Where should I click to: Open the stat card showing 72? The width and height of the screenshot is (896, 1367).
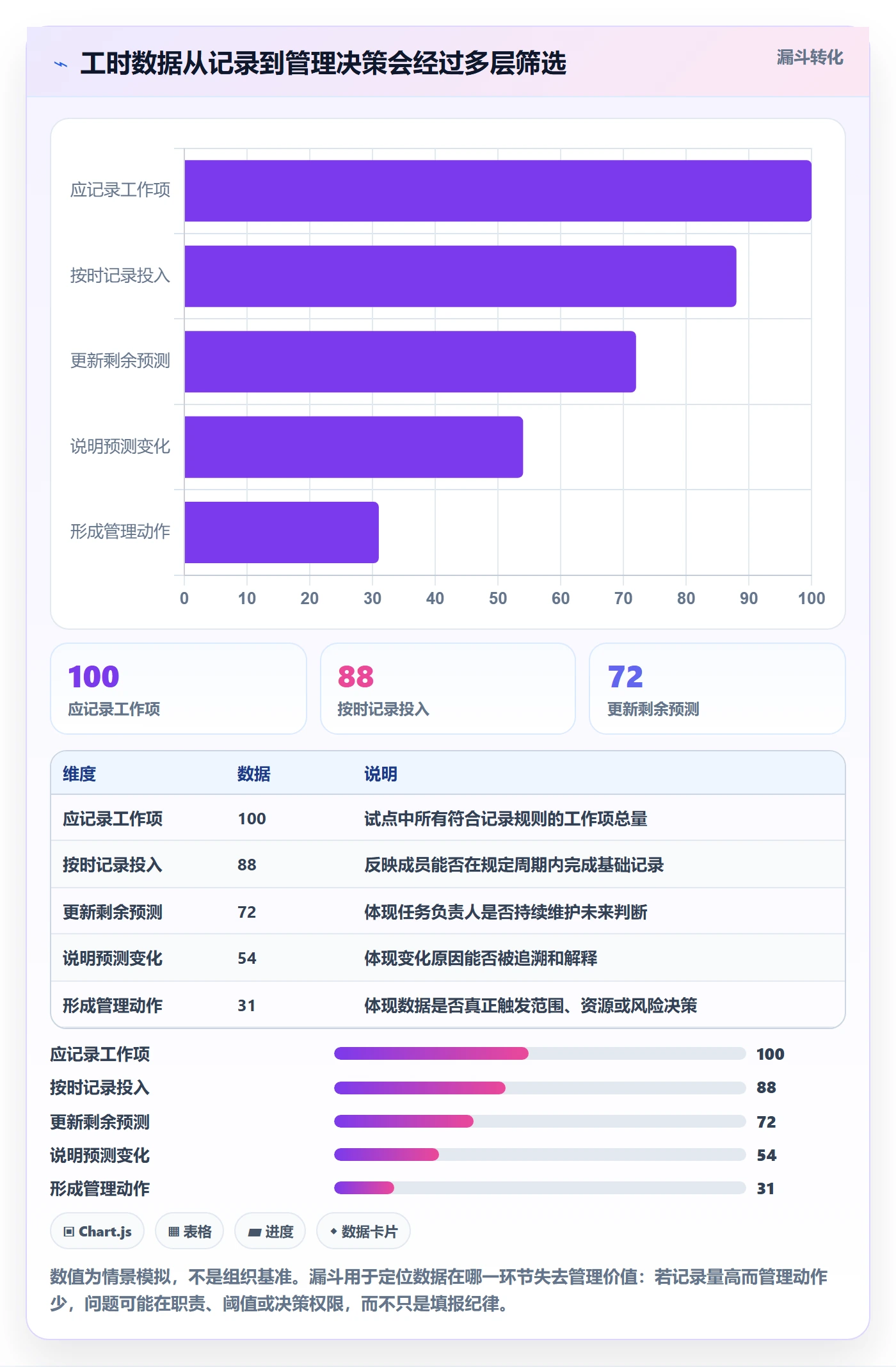pyautogui.click(x=717, y=689)
